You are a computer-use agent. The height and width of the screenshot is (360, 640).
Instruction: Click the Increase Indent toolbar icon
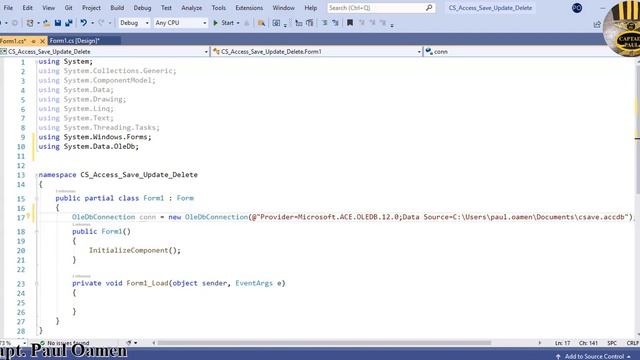point(310,23)
